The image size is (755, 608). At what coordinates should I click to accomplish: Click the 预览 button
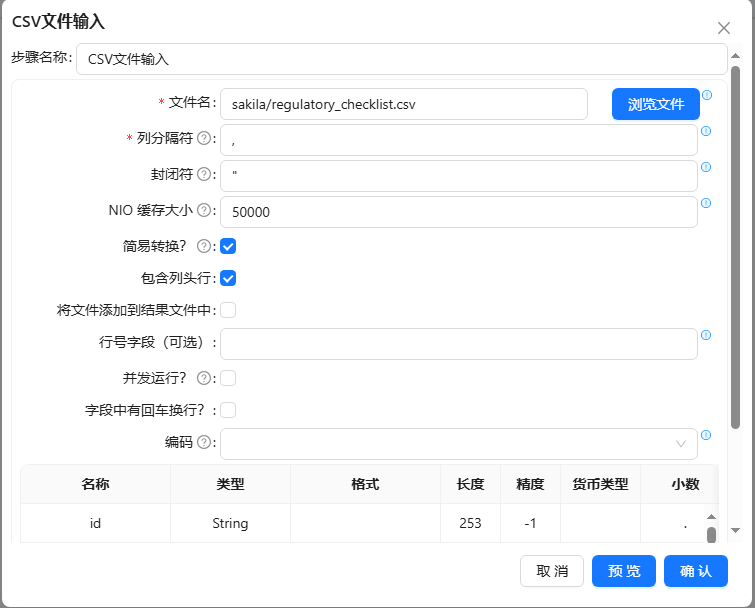click(624, 571)
